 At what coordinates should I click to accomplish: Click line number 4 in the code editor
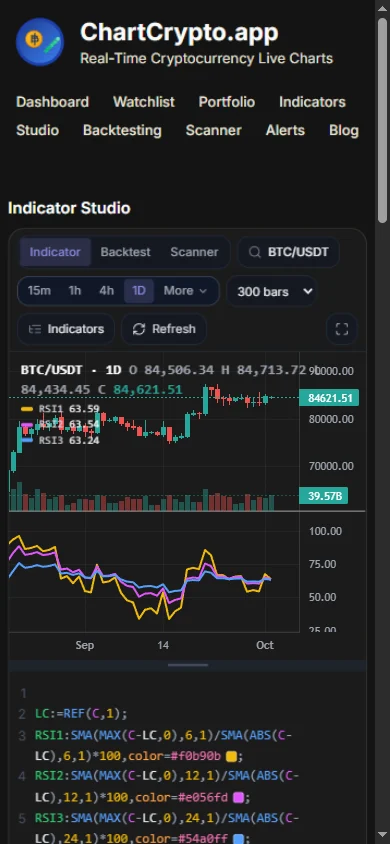(22, 776)
